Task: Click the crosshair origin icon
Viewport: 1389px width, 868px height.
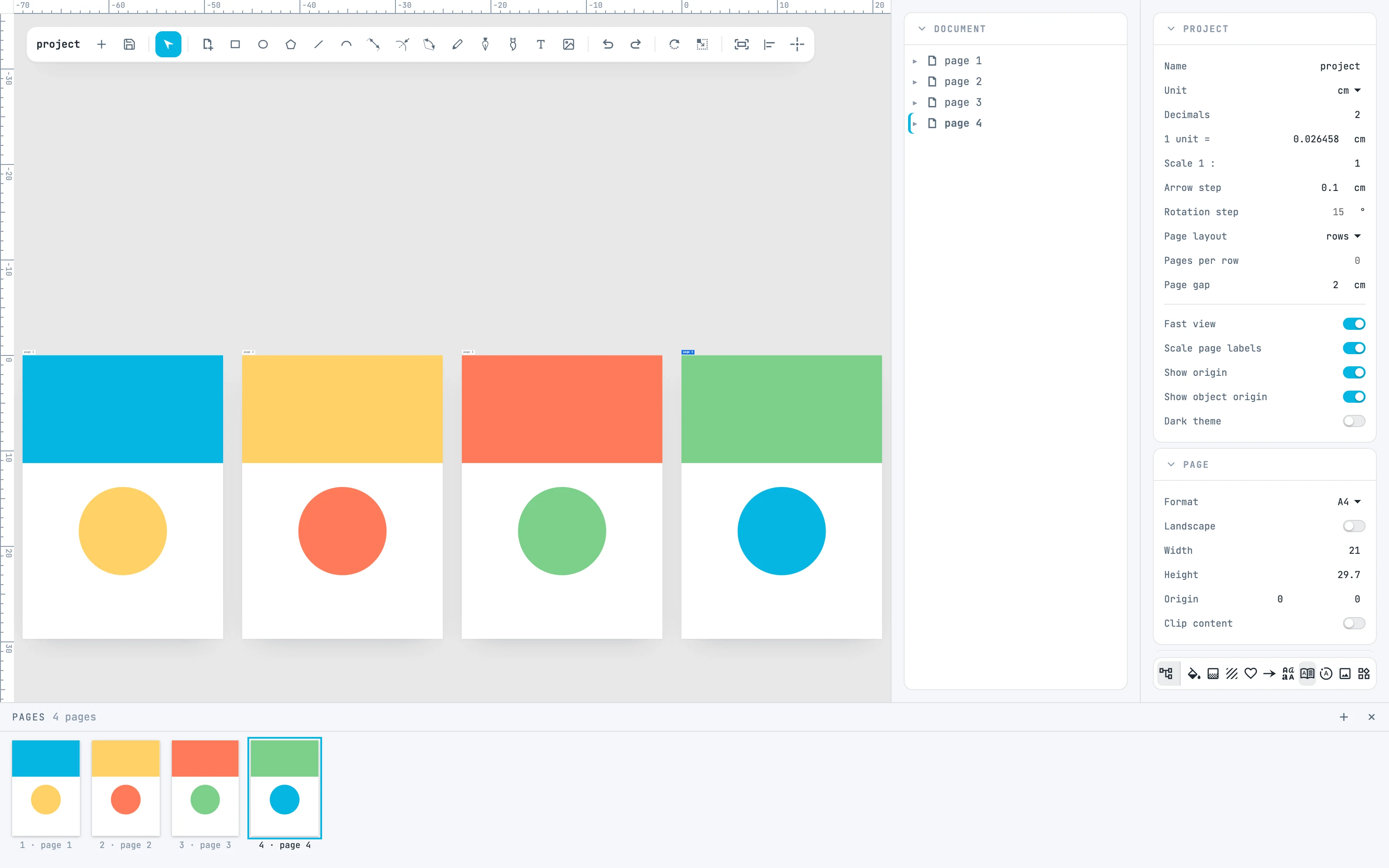Action: click(x=797, y=44)
